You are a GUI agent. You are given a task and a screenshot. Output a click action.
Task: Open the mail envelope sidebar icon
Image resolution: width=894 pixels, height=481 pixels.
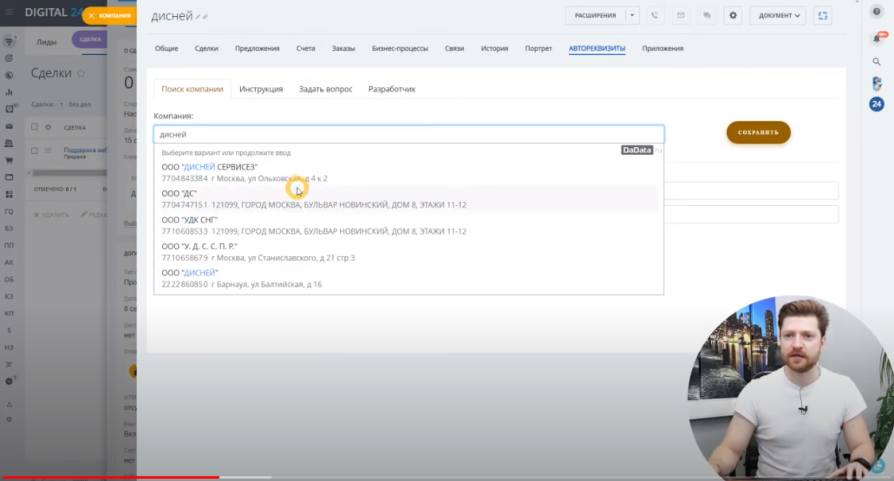point(9,126)
